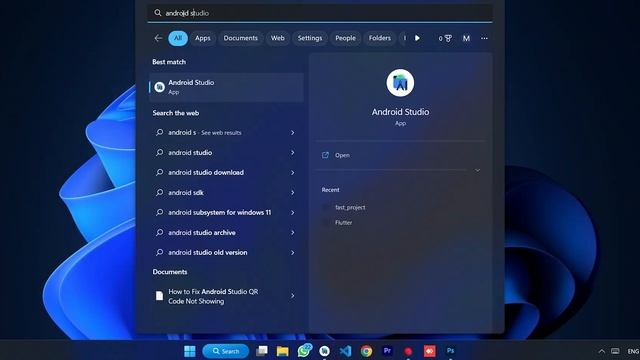Open Google Chrome from the taskbar
The width and height of the screenshot is (640, 360).
[x=367, y=351]
